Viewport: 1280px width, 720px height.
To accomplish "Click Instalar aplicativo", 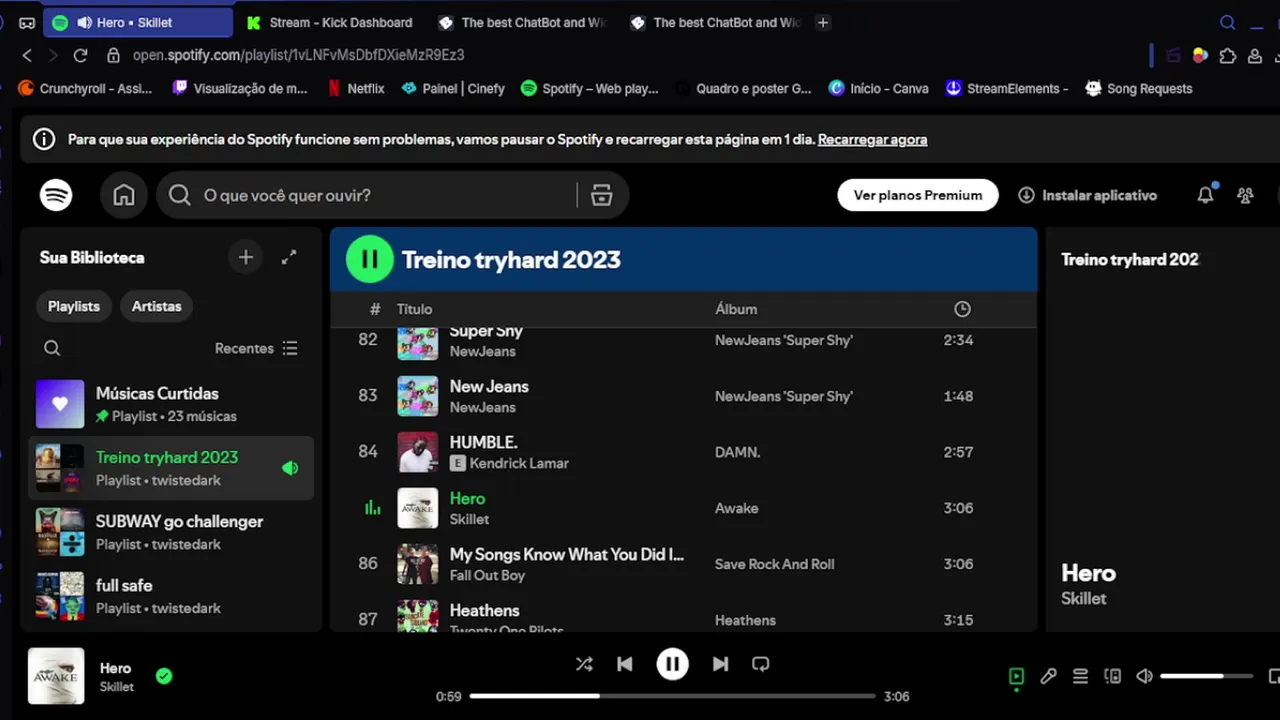I will (x=1087, y=195).
